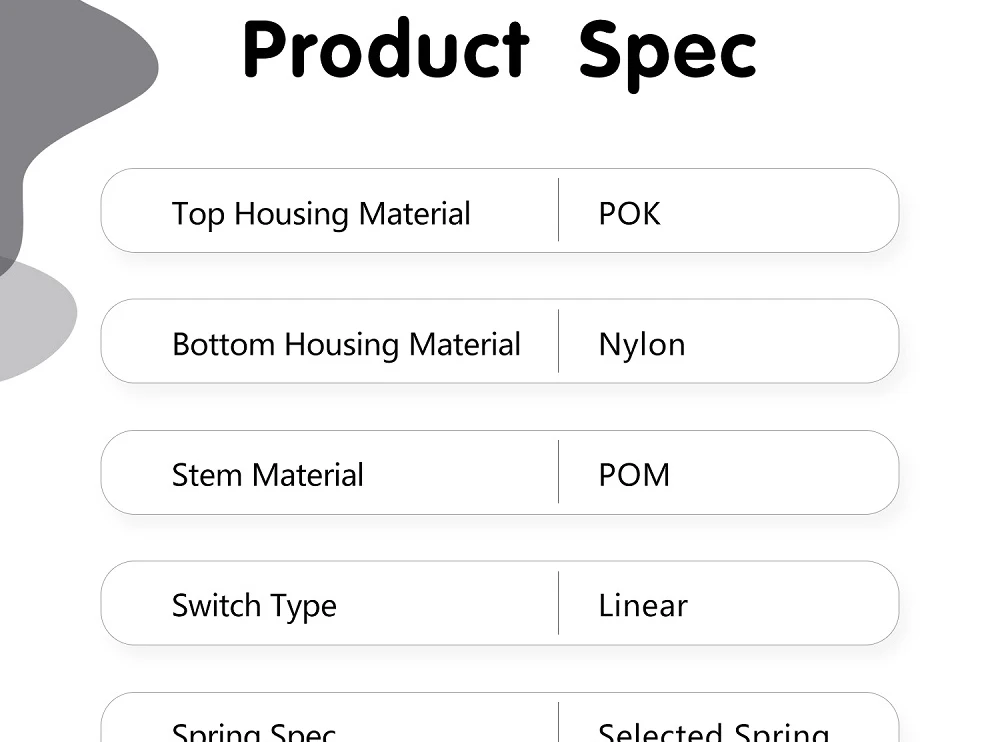
Task: Click the Linear value text
Action: point(643,606)
